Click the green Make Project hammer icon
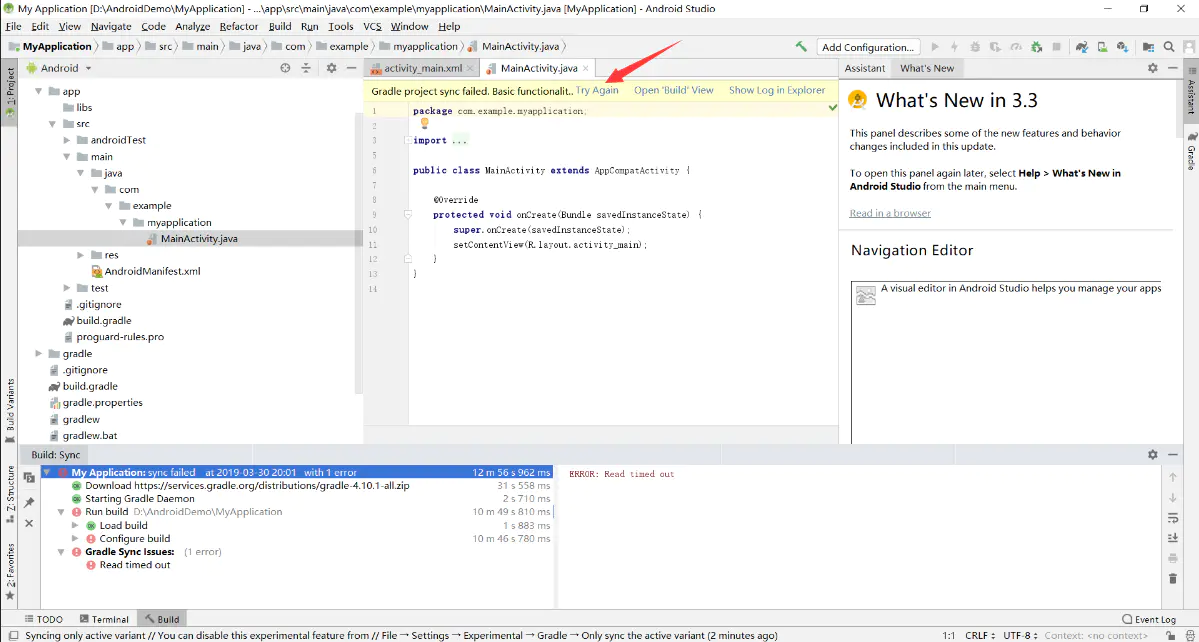Image resolution: width=1199 pixels, height=642 pixels. coord(801,47)
